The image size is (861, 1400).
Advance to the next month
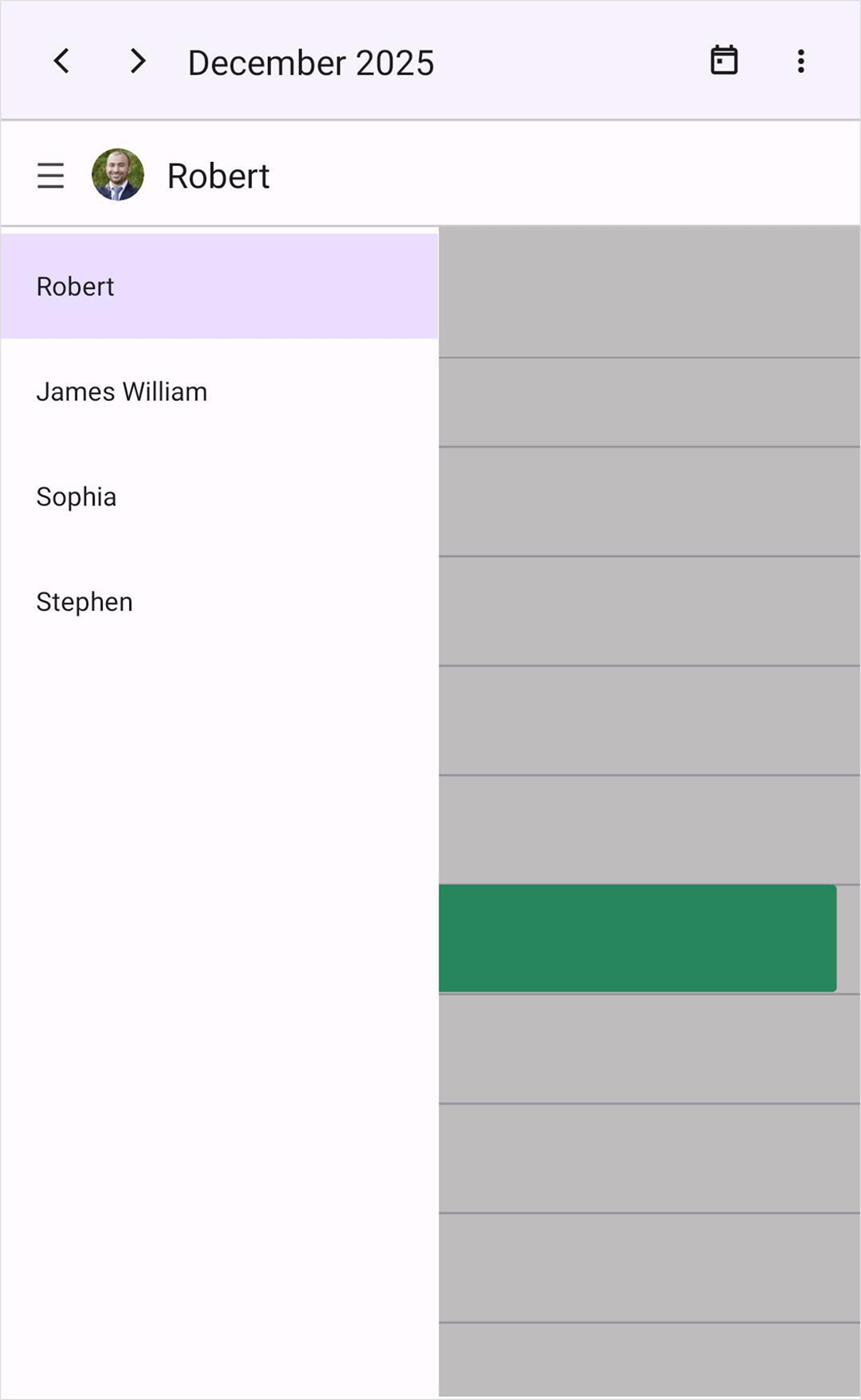pos(137,61)
